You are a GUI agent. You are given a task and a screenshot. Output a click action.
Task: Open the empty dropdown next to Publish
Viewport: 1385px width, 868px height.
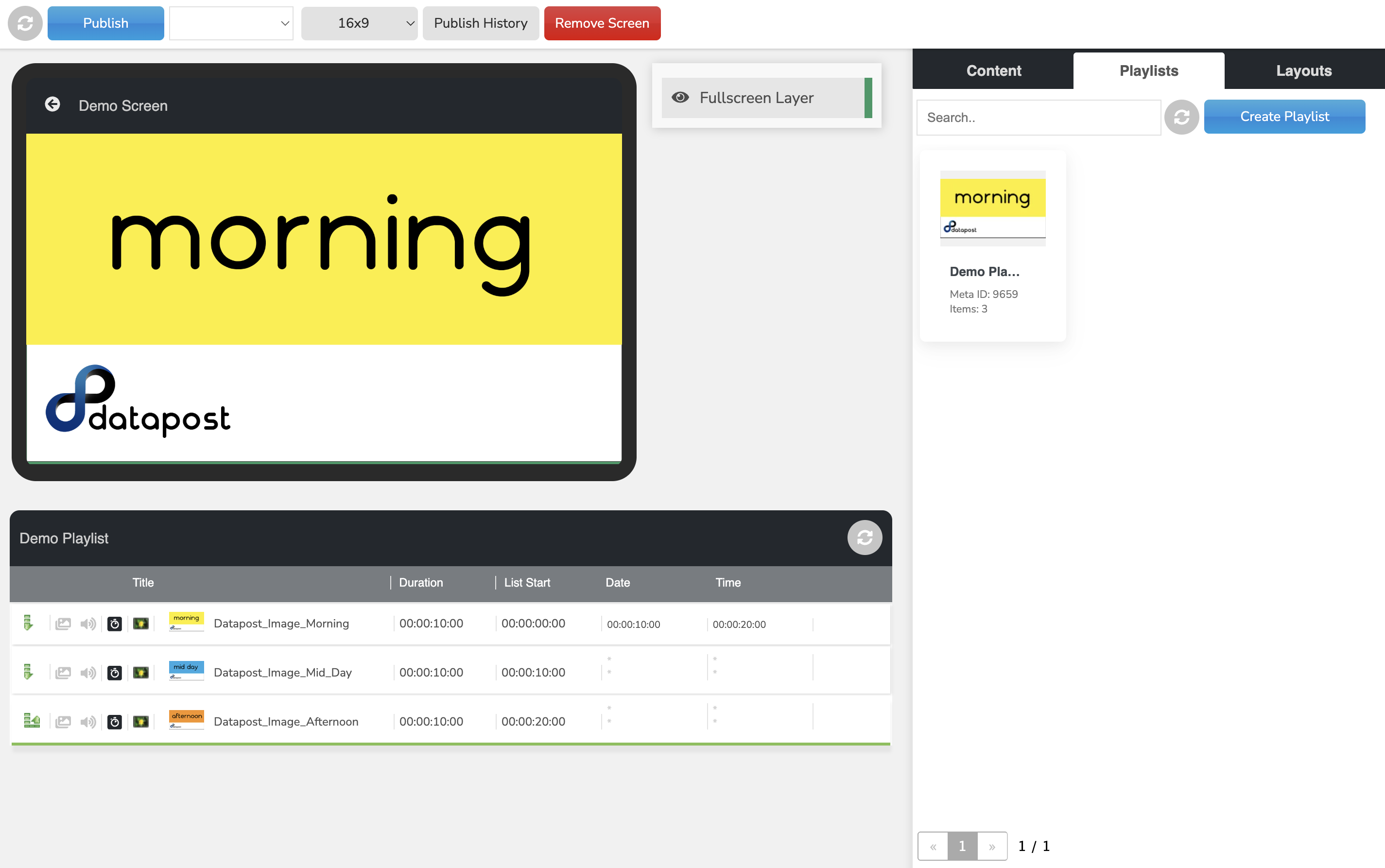point(231,23)
